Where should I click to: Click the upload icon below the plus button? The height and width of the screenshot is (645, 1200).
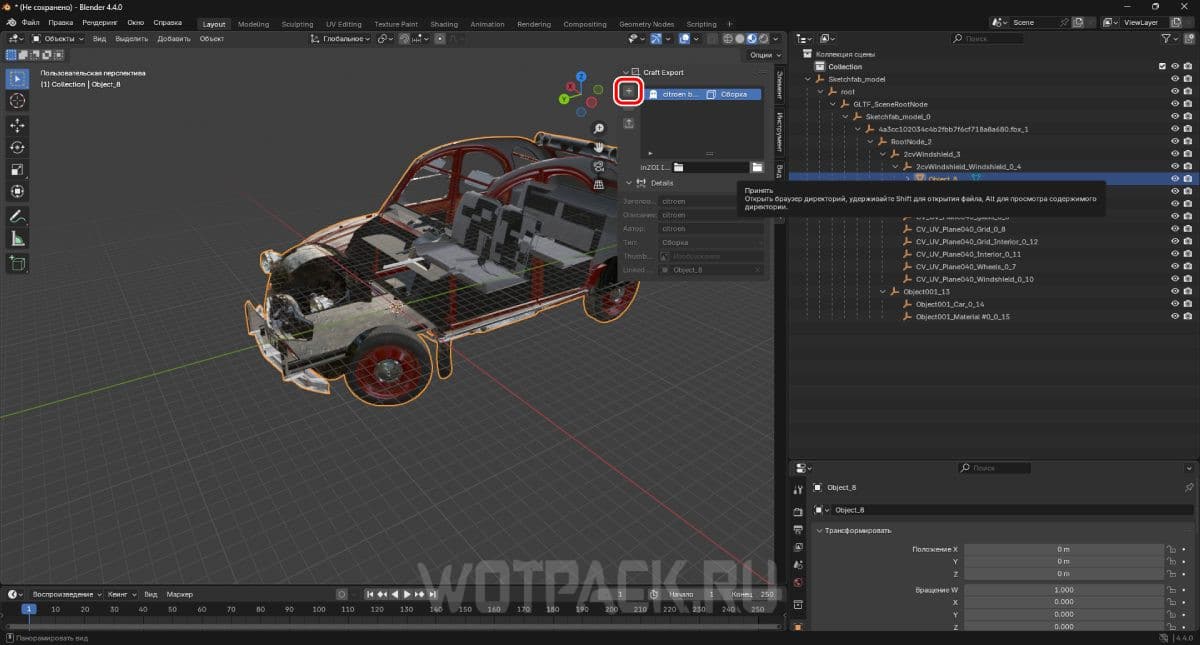coord(628,123)
